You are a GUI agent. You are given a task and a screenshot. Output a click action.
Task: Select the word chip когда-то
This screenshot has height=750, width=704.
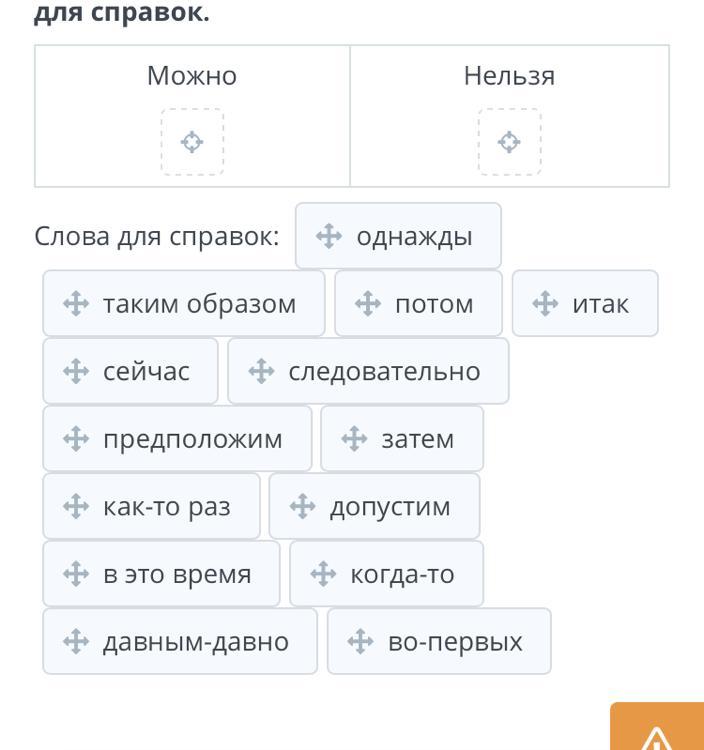click(x=387, y=574)
